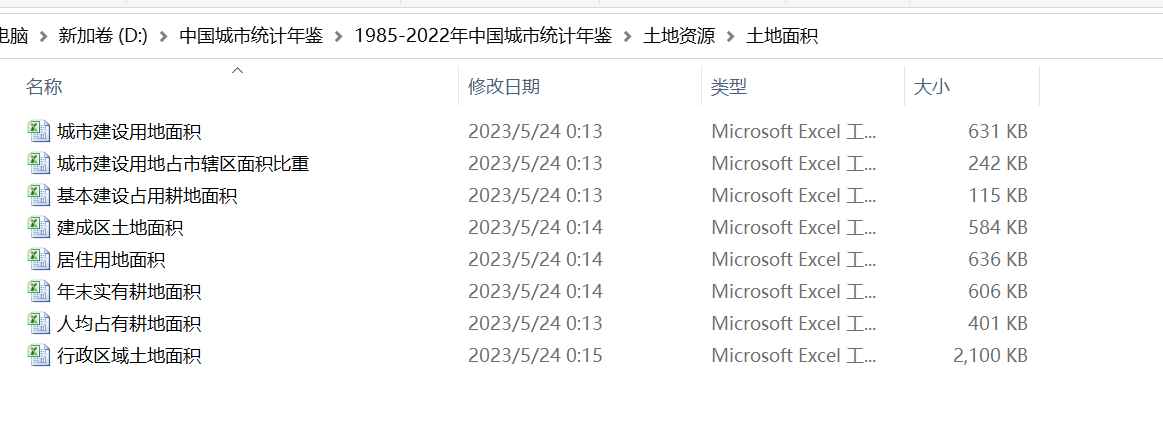Click Excel icon of 建成区土地面积 file

pyautogui.click(x=38, y=227)
